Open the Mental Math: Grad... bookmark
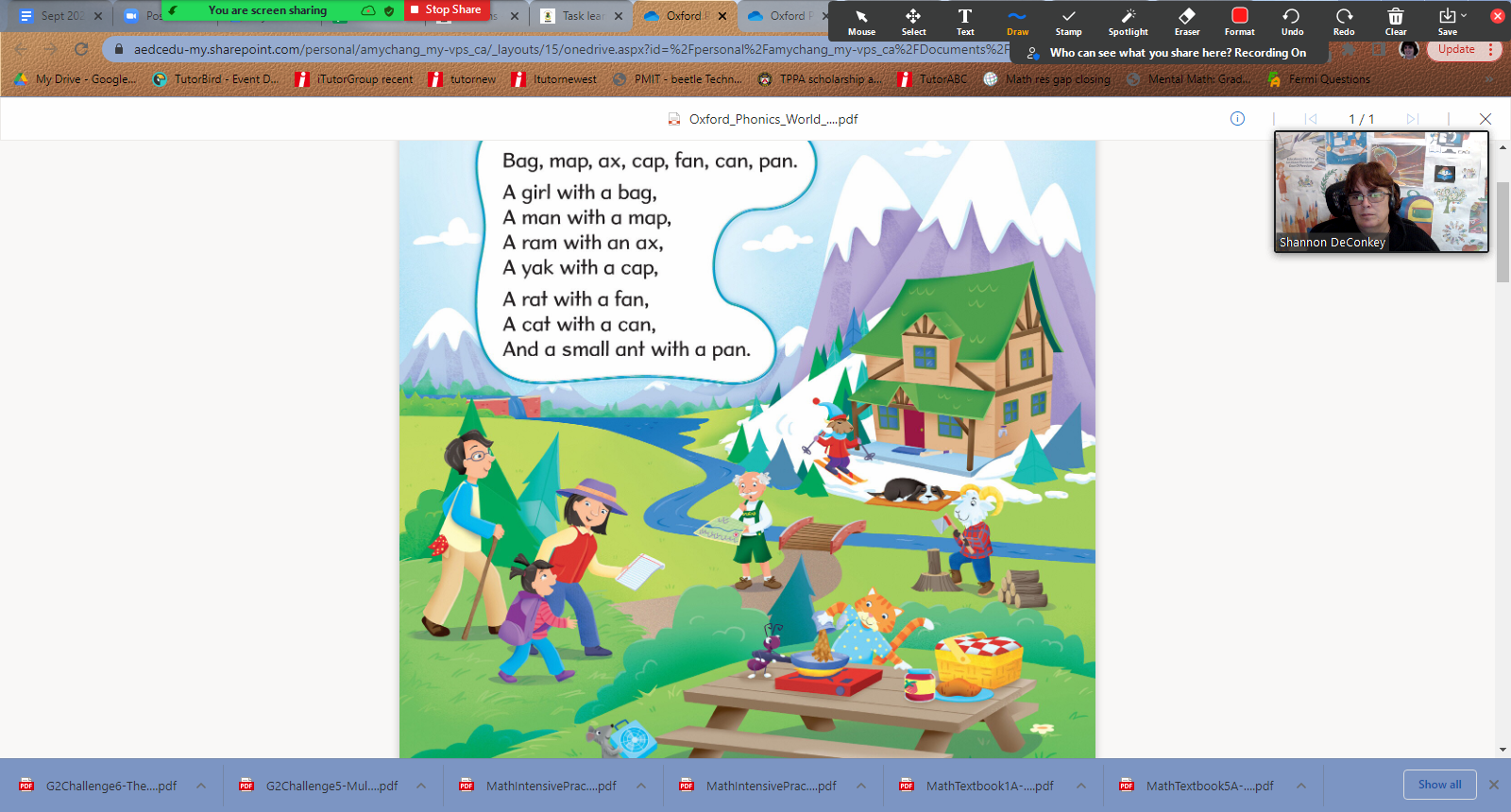Screen dimensions: 1511x812 point(1188,79)
